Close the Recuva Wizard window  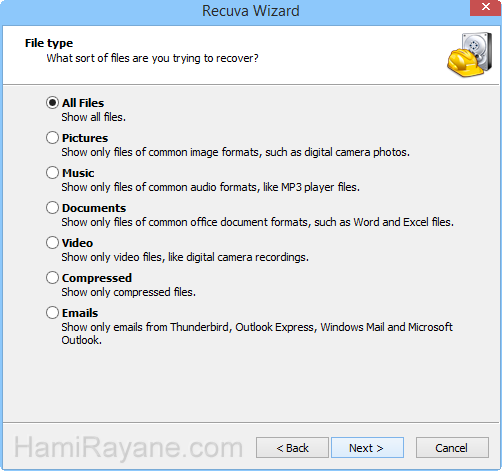coord(486,7)
